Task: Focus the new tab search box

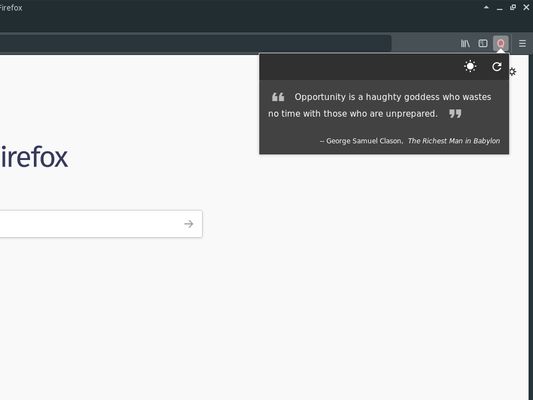Action: [x=101, y=224]
